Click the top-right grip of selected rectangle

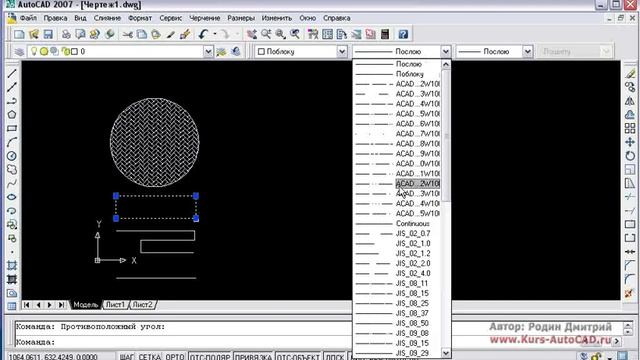196,196
